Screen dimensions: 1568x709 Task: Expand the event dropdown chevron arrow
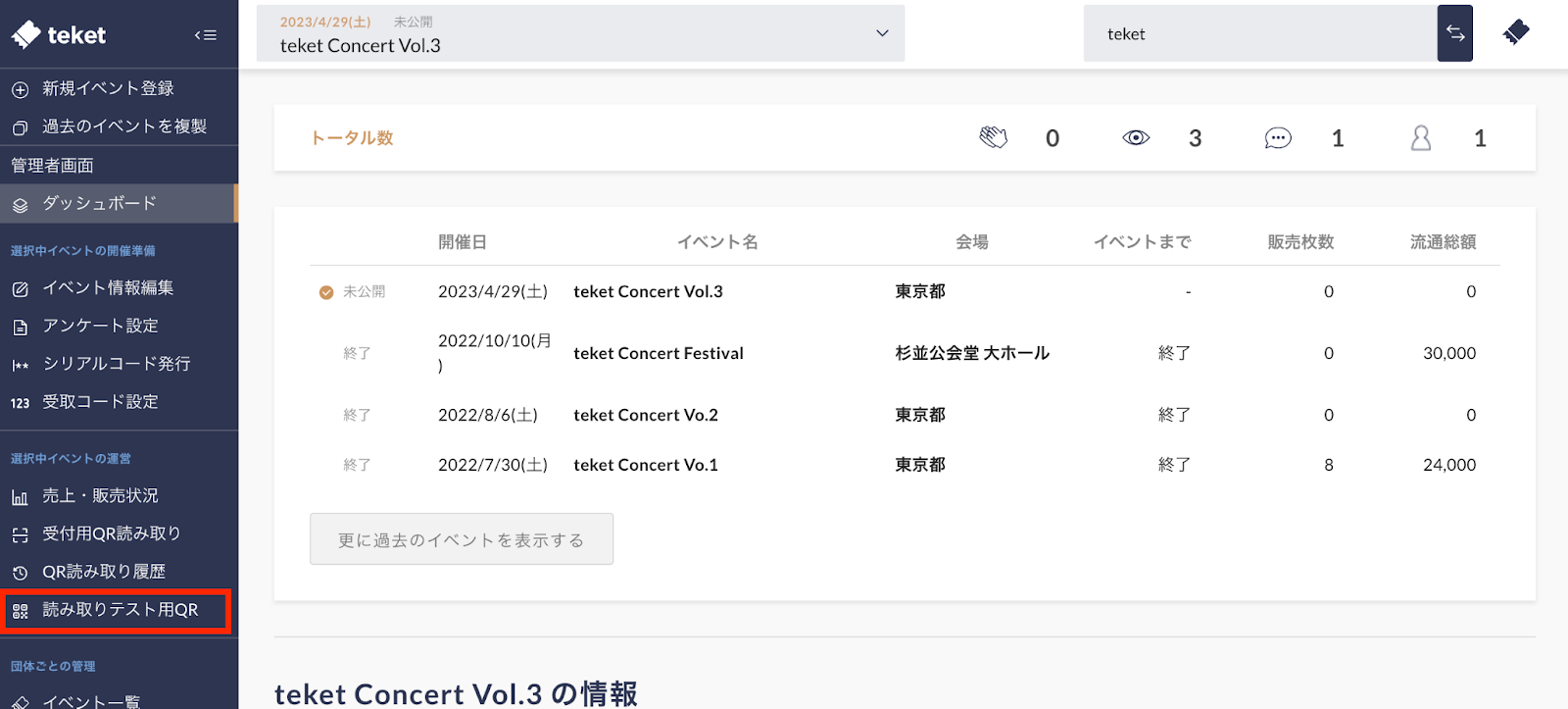[x=882, y=33]
